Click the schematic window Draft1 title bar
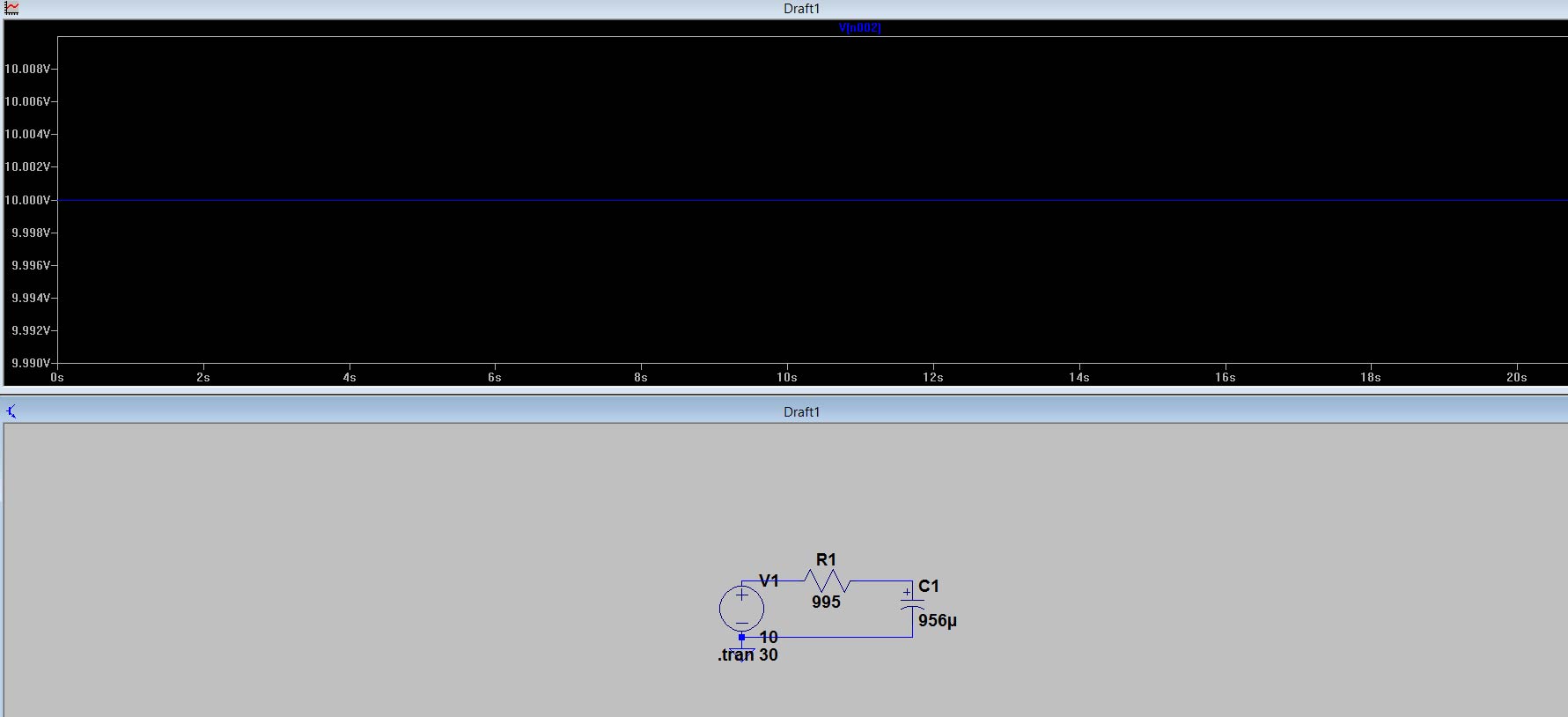 point(801,411)
